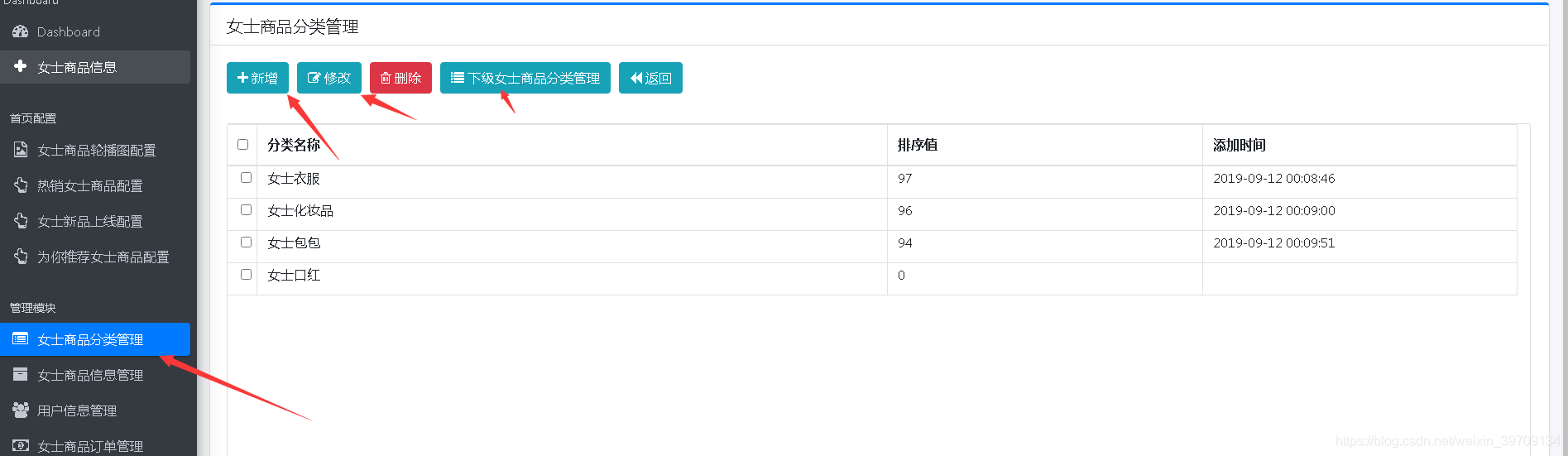Tick the checkbox next to 女士口红
The width and height of the screenshot is (1568, 456).
[x=246, y=274]
